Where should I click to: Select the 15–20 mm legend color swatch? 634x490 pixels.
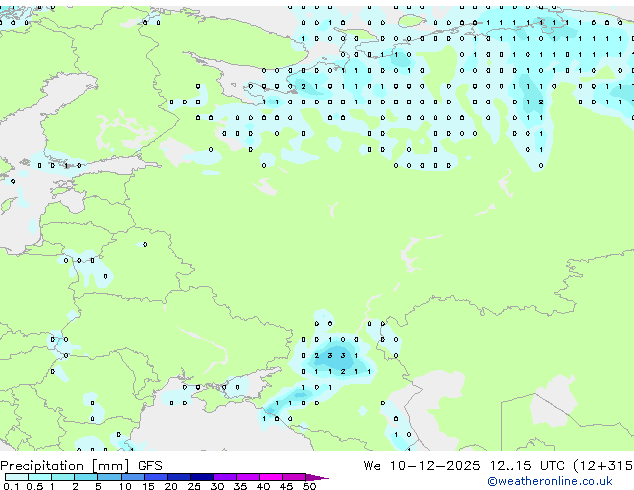point(156,477)
